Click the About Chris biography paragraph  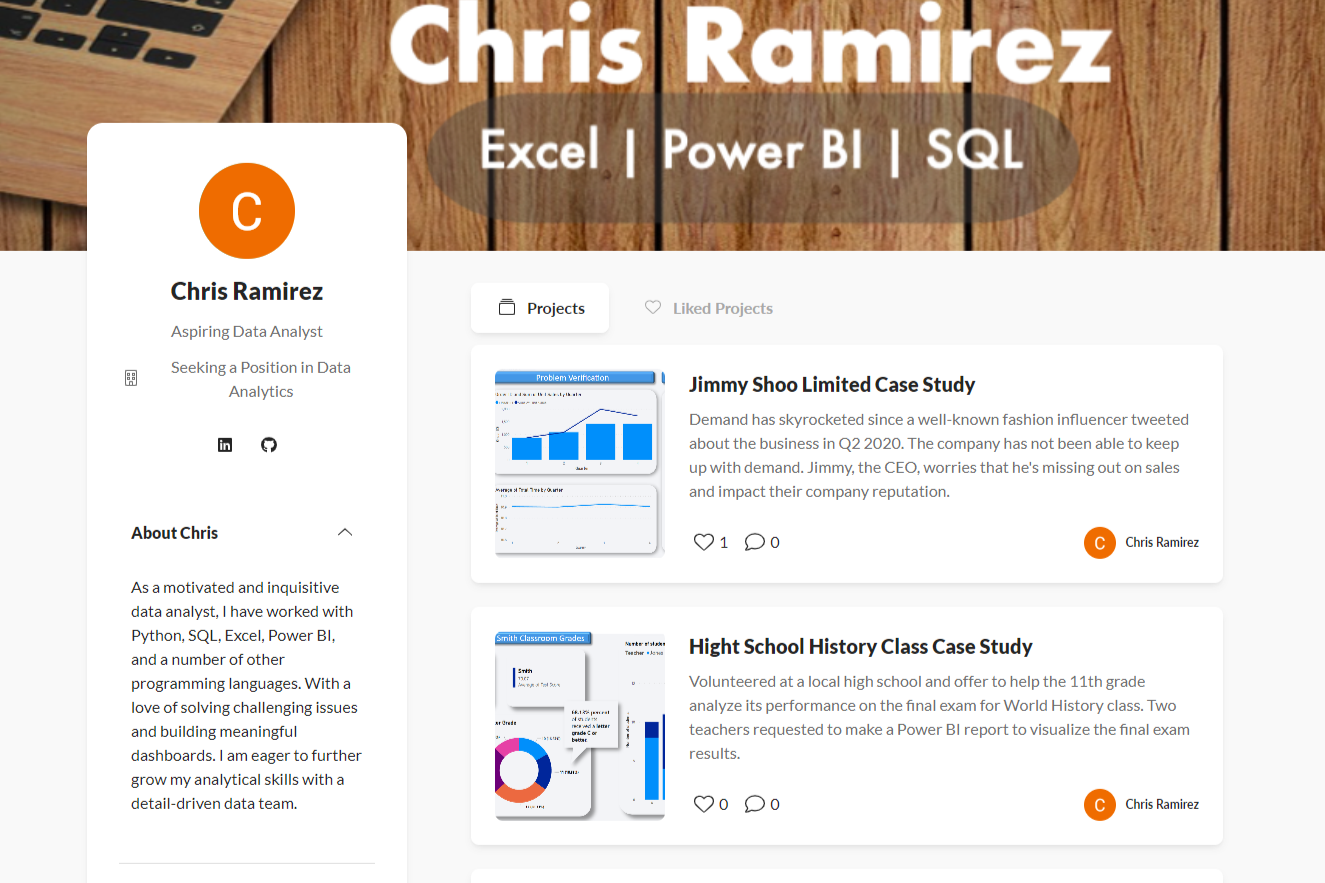coord(246,695)
